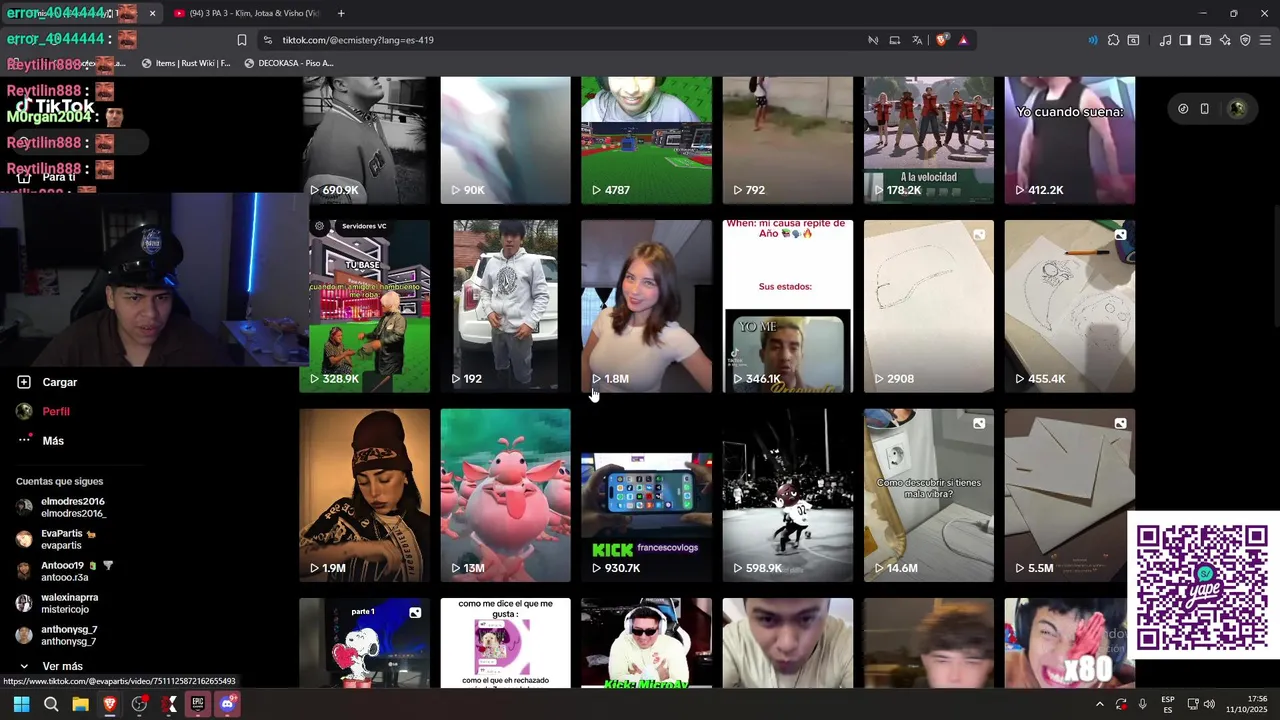The height and width of the screenshot is (720, 1280).
Task: Open the video with 1.8M views
Action: coord(646,306)
